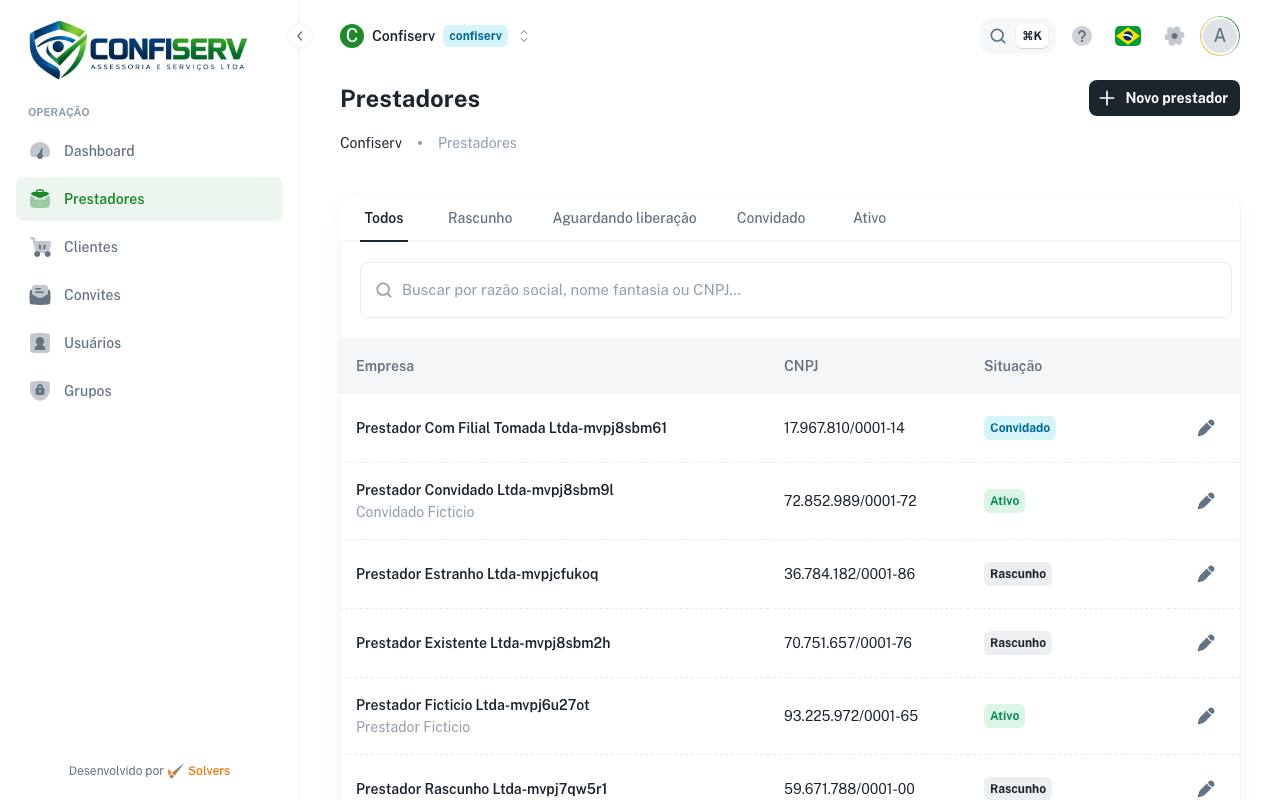Open the user avatar A menu

point(1220,36)
